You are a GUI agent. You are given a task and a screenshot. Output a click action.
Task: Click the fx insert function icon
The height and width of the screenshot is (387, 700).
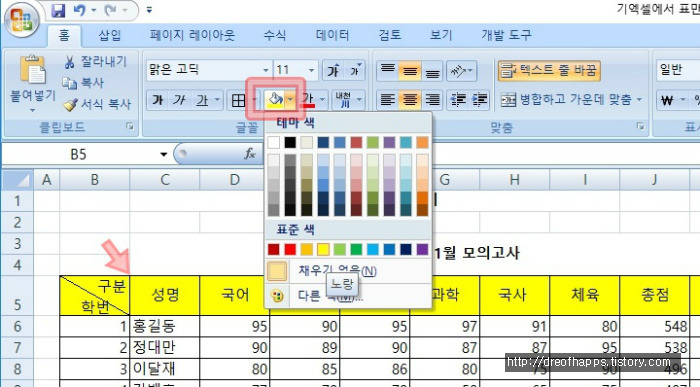coord(250,154)
